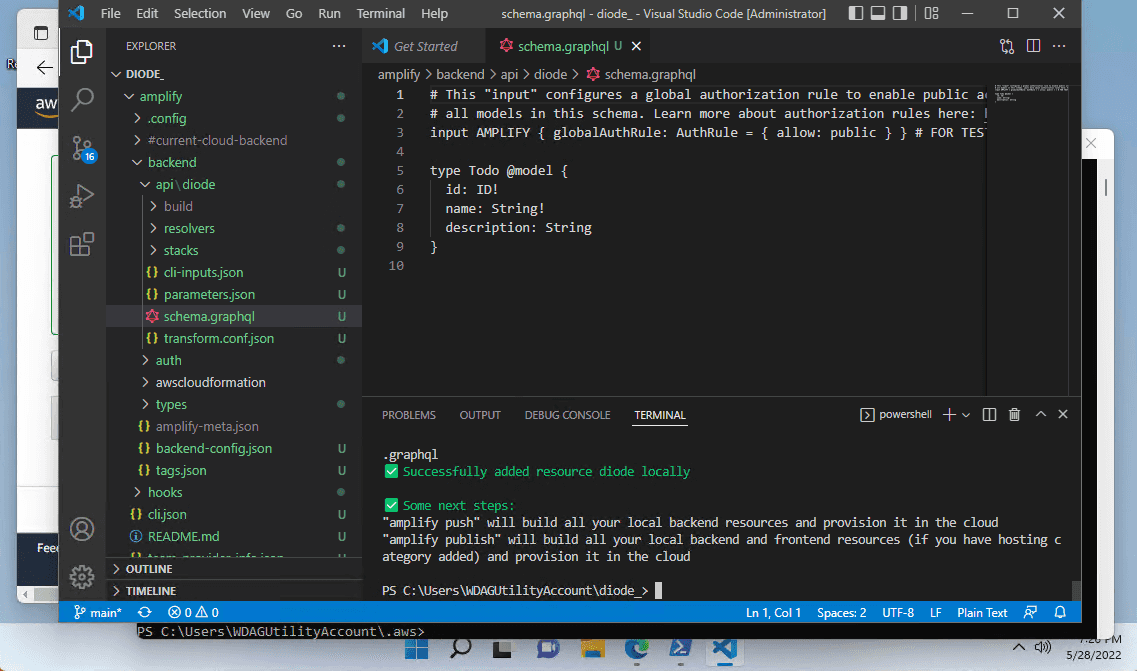Kill terminal with trash icon
The image size is (1137, 671).
click(1014, 414)
